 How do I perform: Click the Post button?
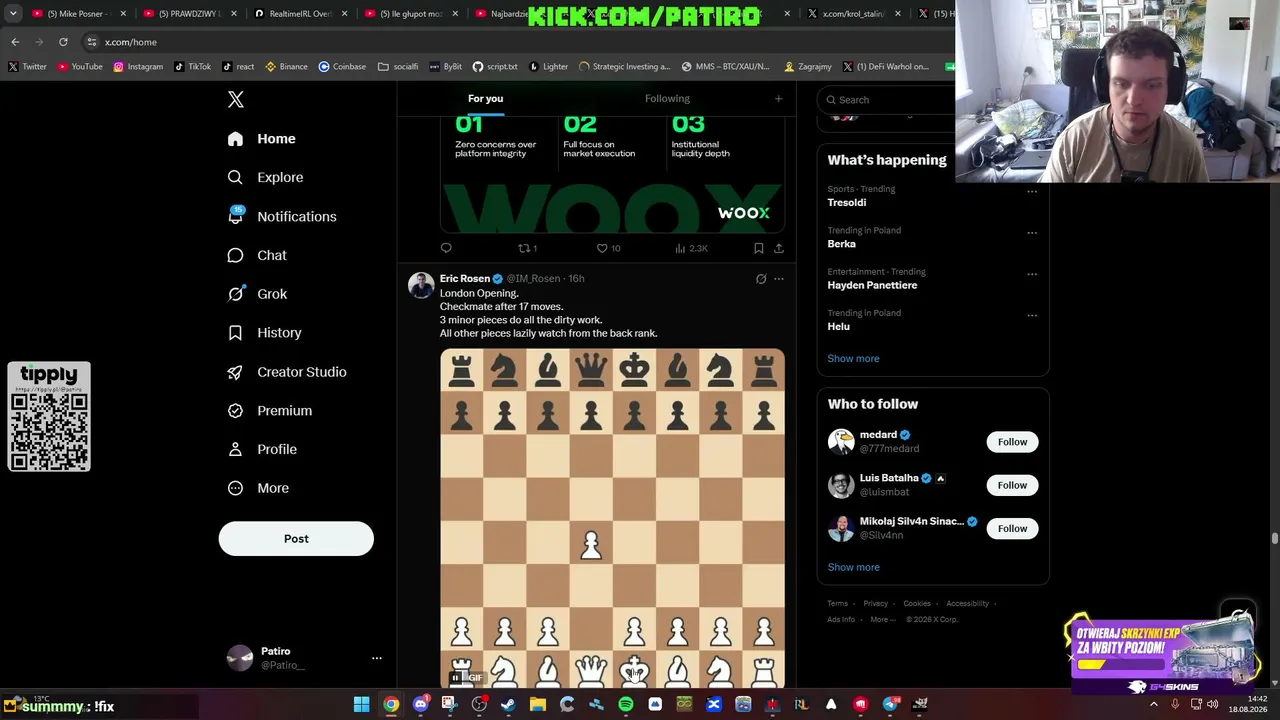(296, 539)
